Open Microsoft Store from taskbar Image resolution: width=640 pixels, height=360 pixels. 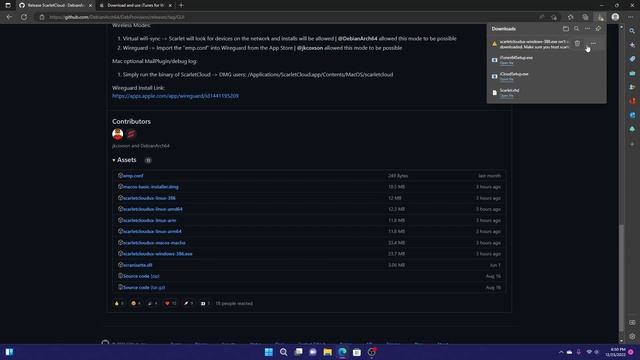(357, 352)
